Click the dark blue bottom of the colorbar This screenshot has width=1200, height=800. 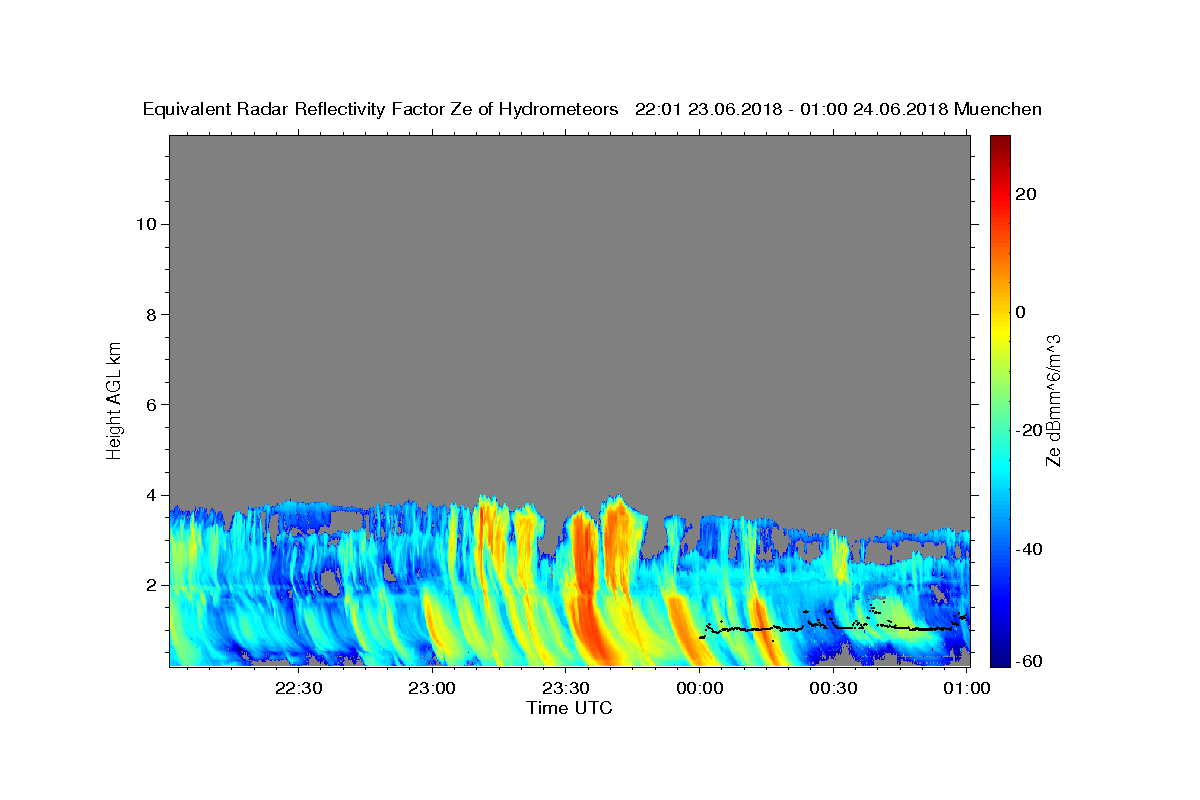1000,658
